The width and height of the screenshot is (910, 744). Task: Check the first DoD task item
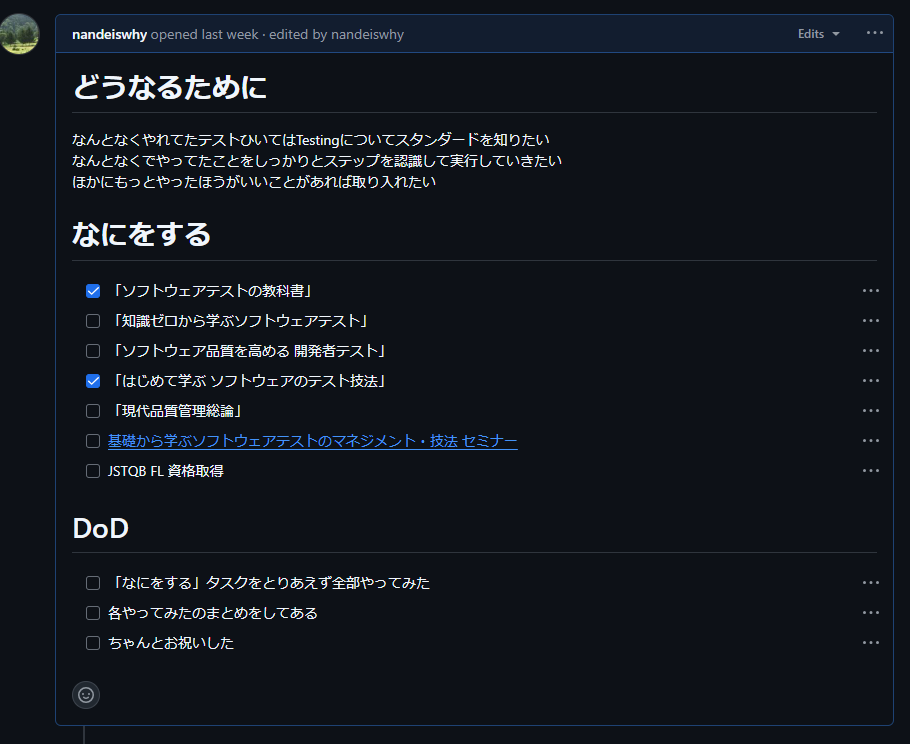coord(93,582)
